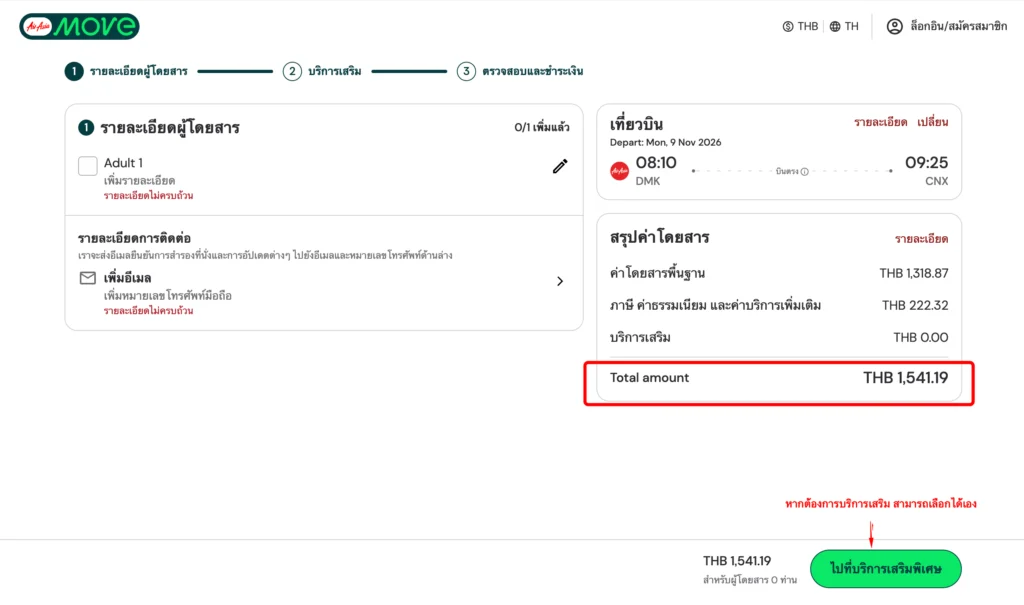Click the AirAsia airline logo by 08:10
The width and height of the screenshot is (1024, 605).
point(619,171)
